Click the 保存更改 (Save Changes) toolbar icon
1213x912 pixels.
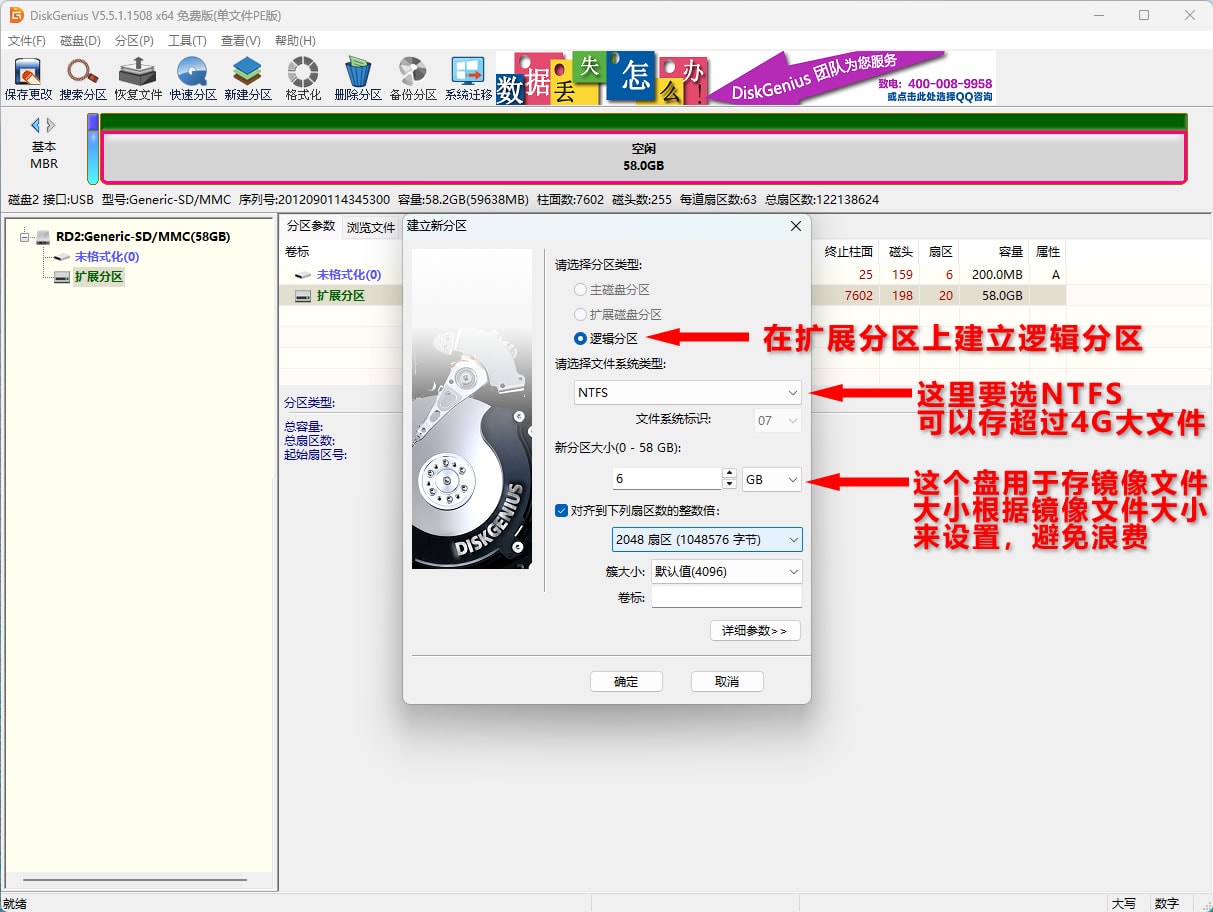click(x=28, y=78)
